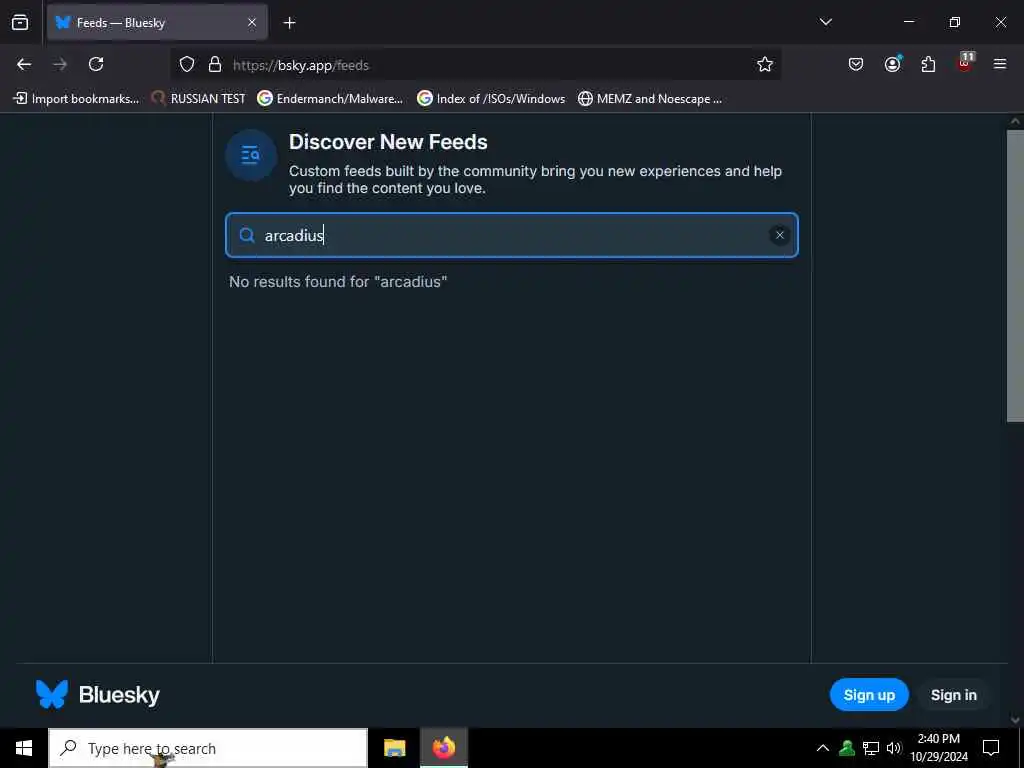Open the taskbar clock showing 2:40 PM
Viewport: 1024px width, 768px height.
[938, 748]
